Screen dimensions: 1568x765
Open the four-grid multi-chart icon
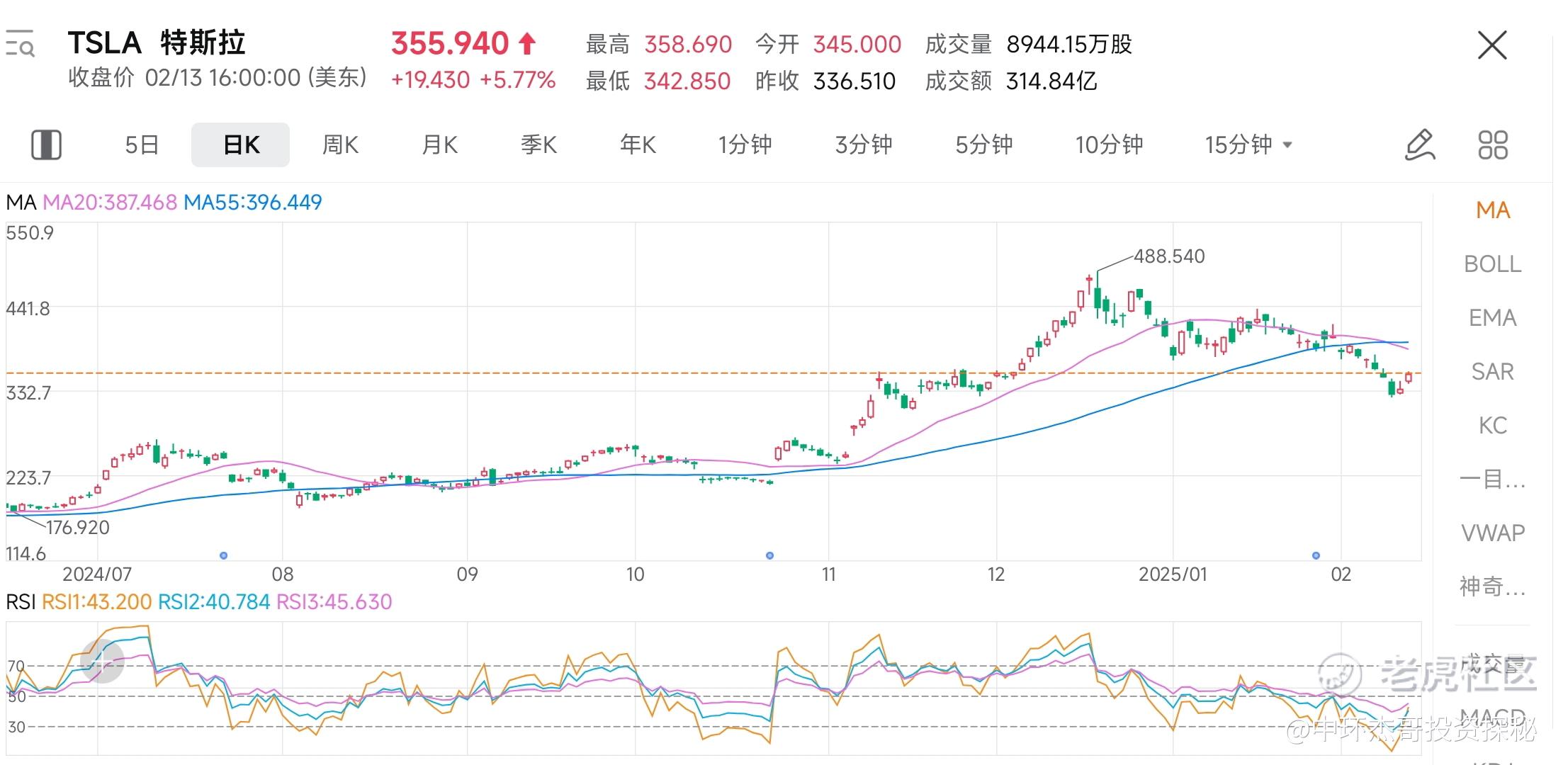pyautogui.click(x=1492, y=144)
